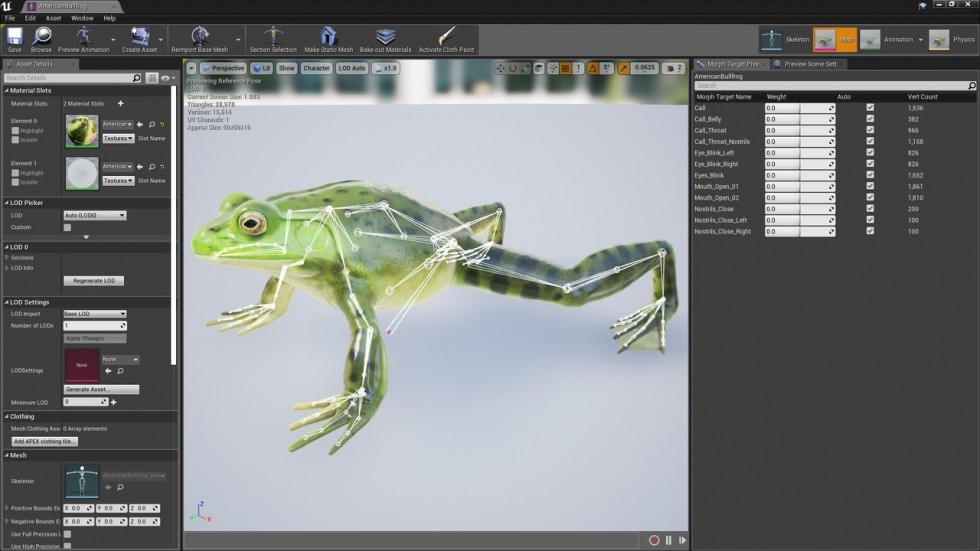Adjust the Eye_Blink_Left weight slider
This screenshot has height=551, width=980.
click(x=799, y=152)
